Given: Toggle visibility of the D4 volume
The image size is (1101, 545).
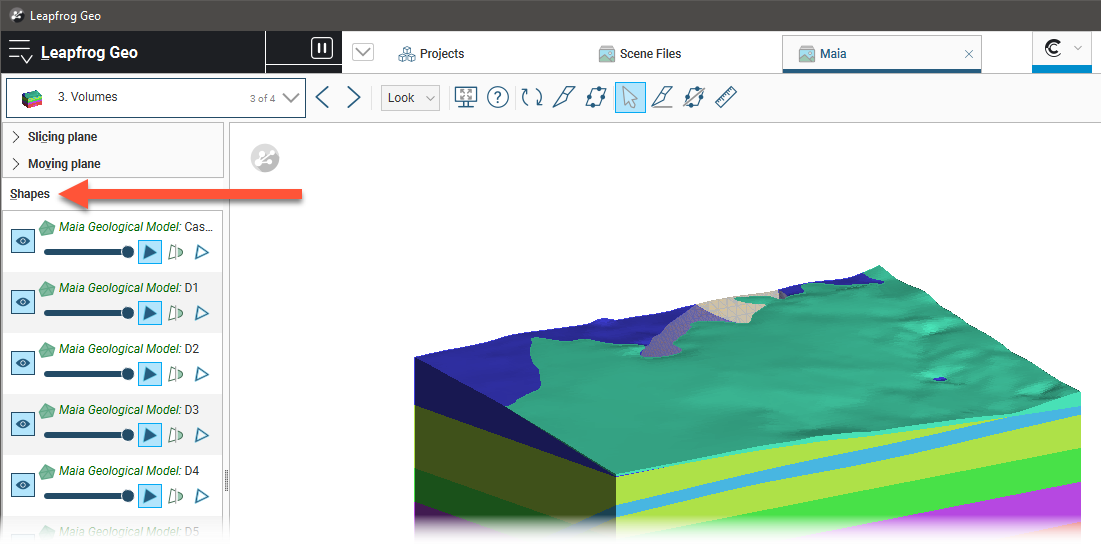Looking at the screenshot, I should 23,485.
